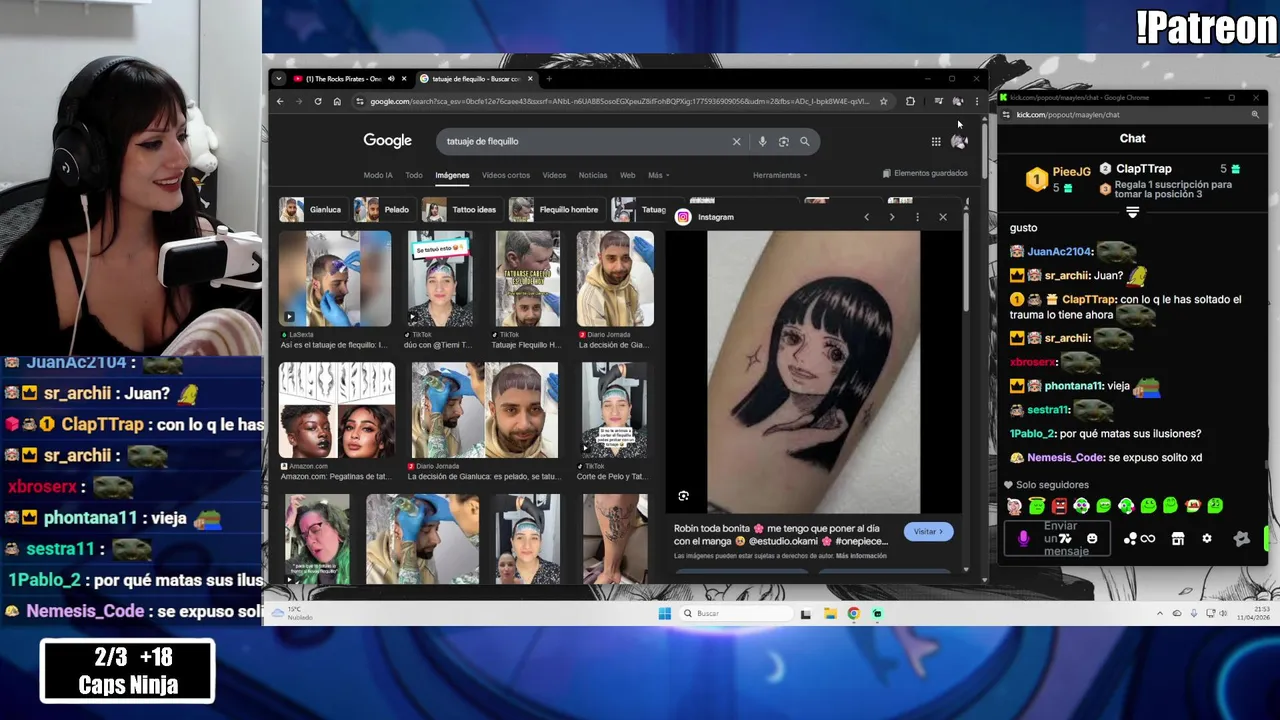This screenshot has height=720, width=1280.
Task: Open the Kick shop storefront icon
Action: 1178,539
